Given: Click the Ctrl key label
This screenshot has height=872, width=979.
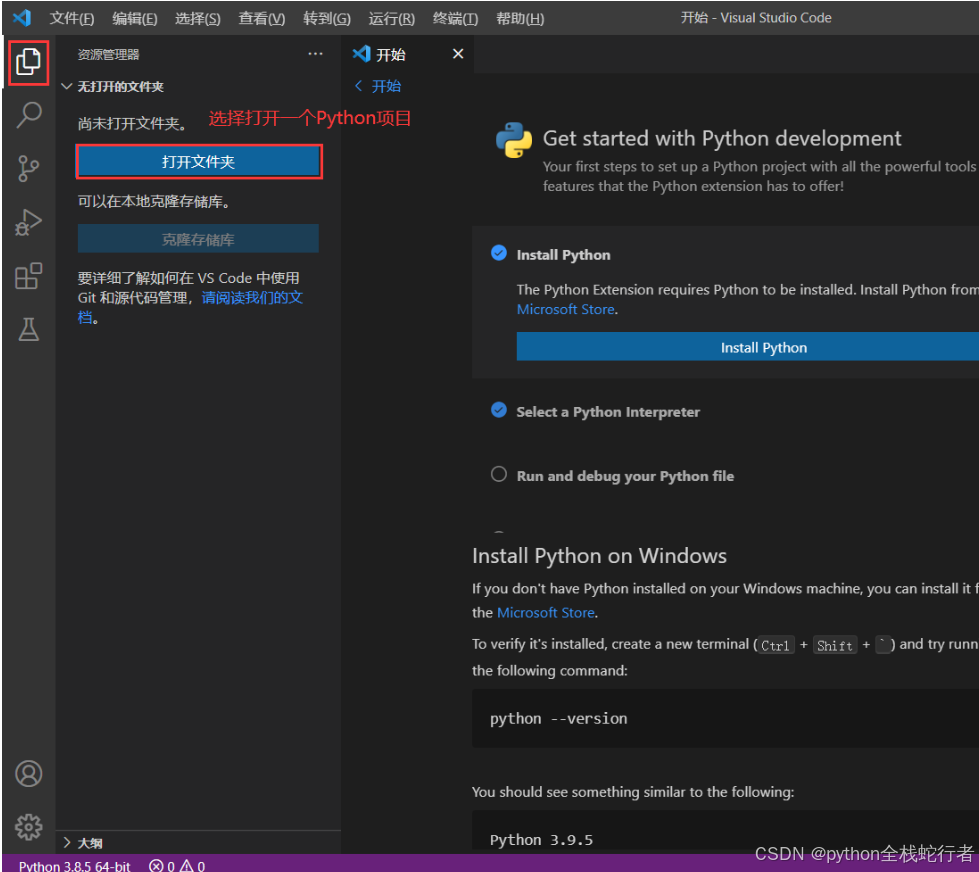Looking at the screenshot, I should [x=775, y=645].
